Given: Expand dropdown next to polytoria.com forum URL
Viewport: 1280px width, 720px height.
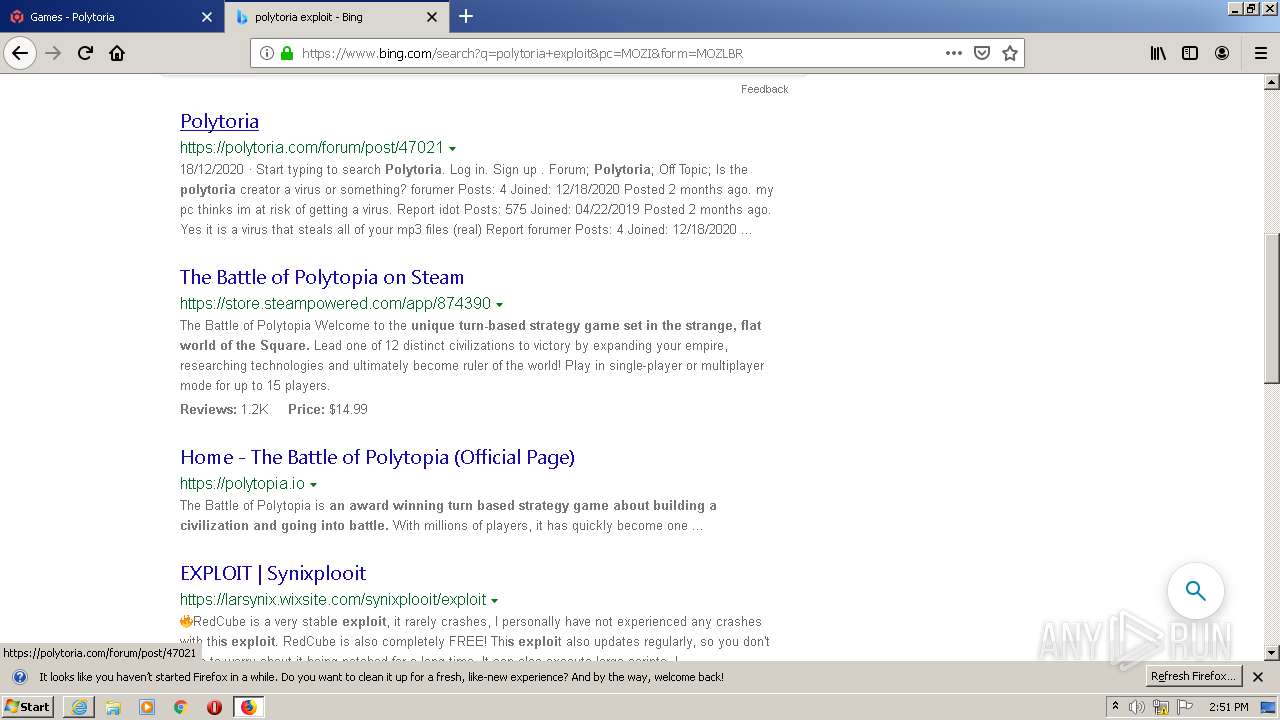Looking at the screenshot, I should pos(452,149).
